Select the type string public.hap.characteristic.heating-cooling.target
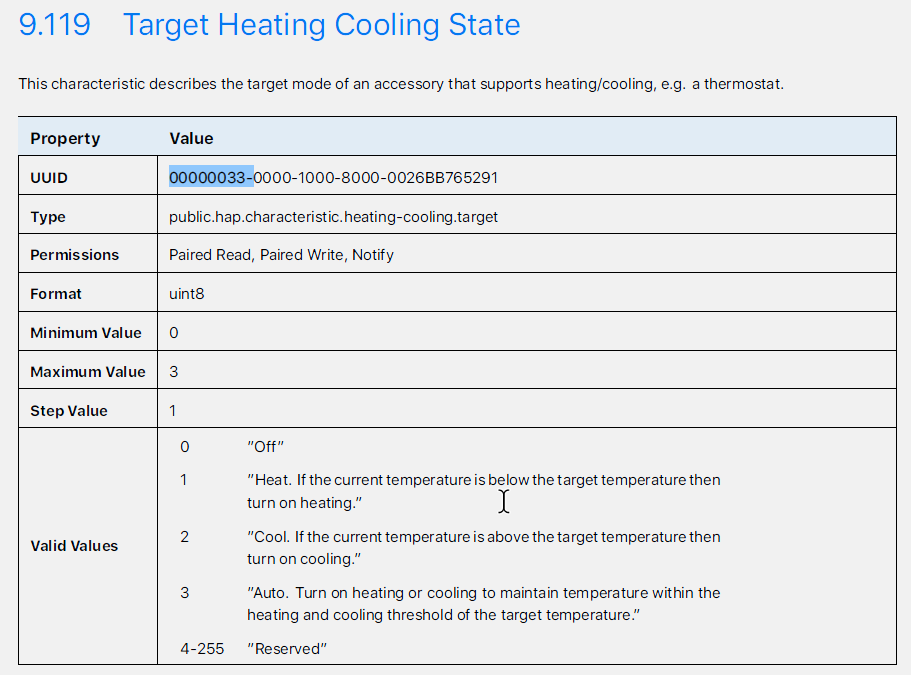 pos(333,216)
